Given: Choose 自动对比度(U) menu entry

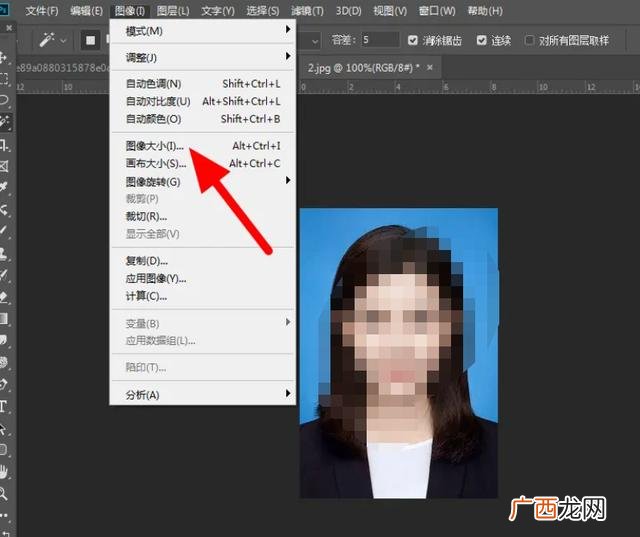Looking at the screenshot, I should (x=203, y=101).
